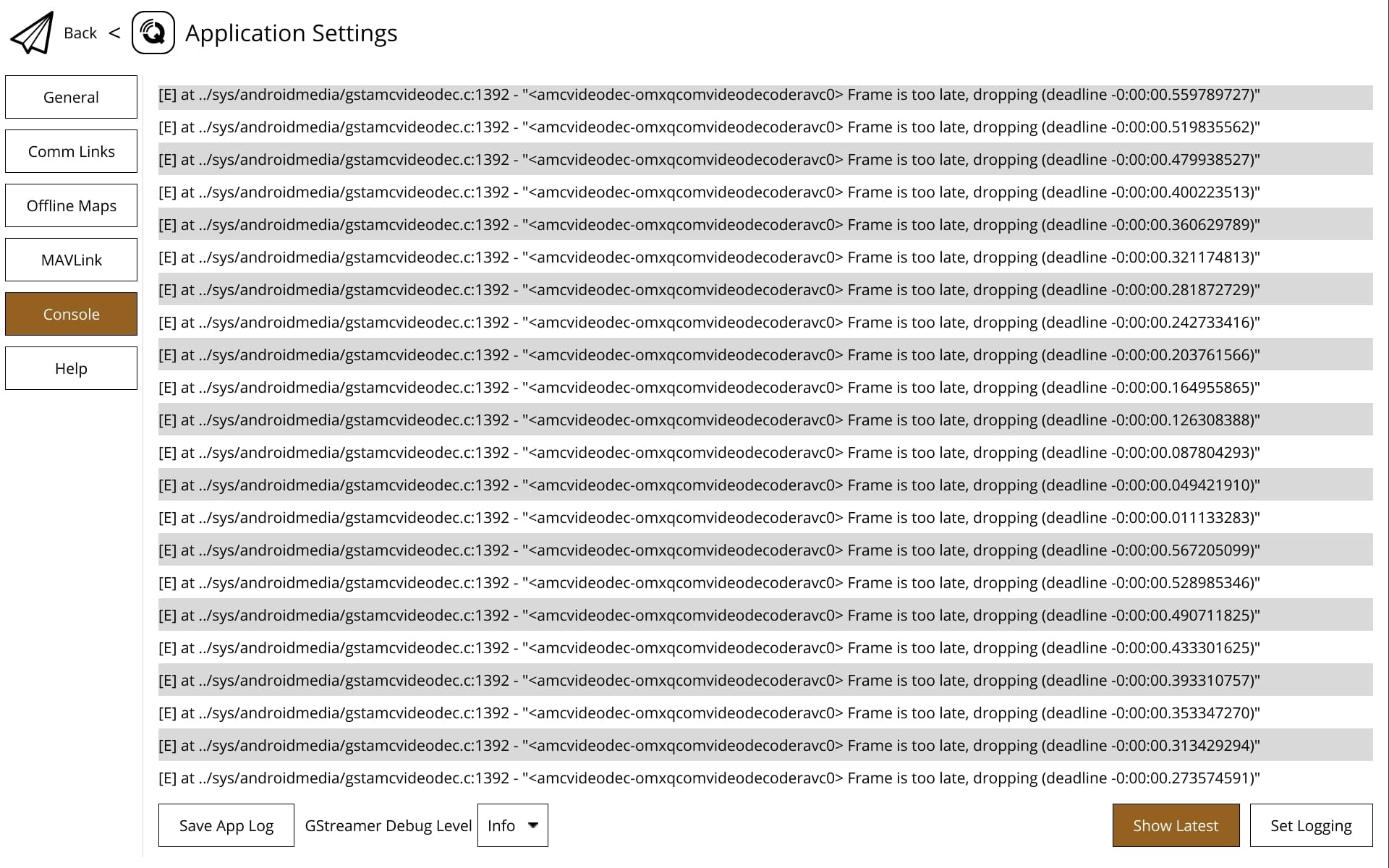The image size is (1389, 868).
Task: Select log line with deadline -0:00:00.360629789
Action: [x=765, y=225]
